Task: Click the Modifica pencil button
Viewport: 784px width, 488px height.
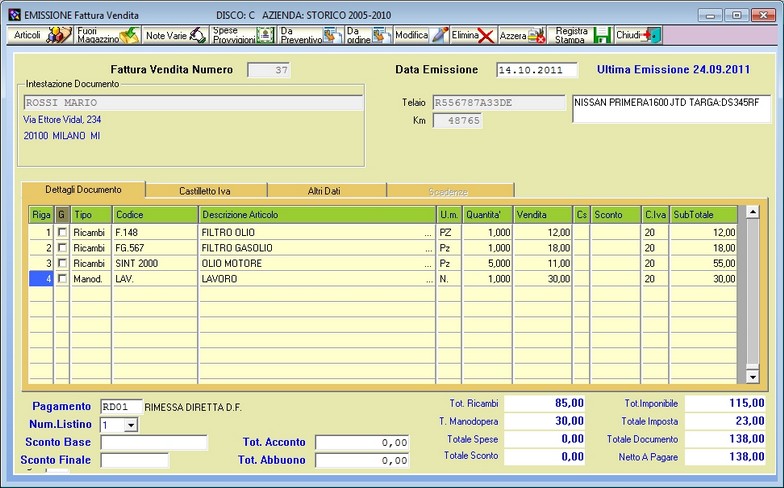Action: coord(422,36)
